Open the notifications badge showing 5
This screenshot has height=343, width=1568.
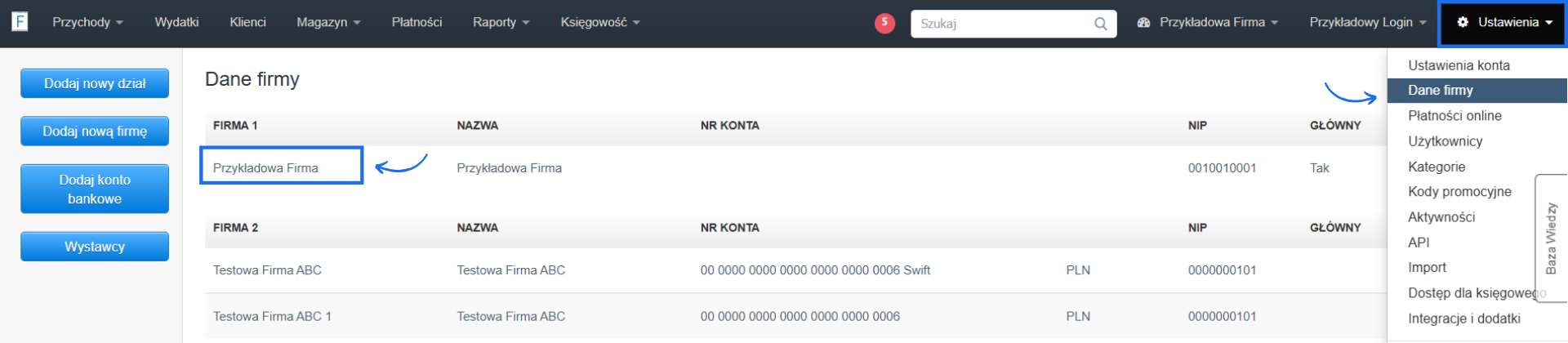pyautogui.click(x=884, y=23)
